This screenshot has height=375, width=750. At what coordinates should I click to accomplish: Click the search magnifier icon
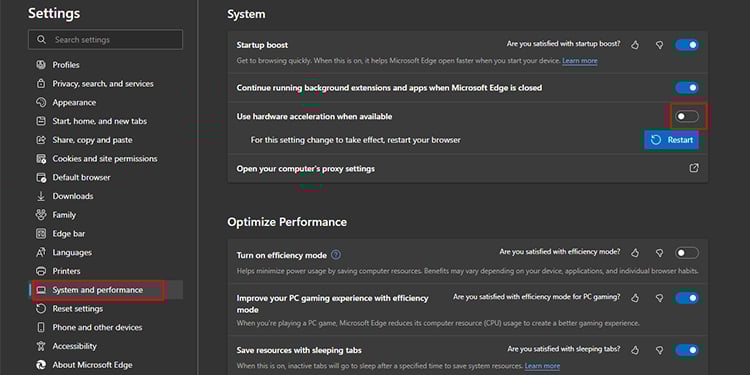click(42, 40)
